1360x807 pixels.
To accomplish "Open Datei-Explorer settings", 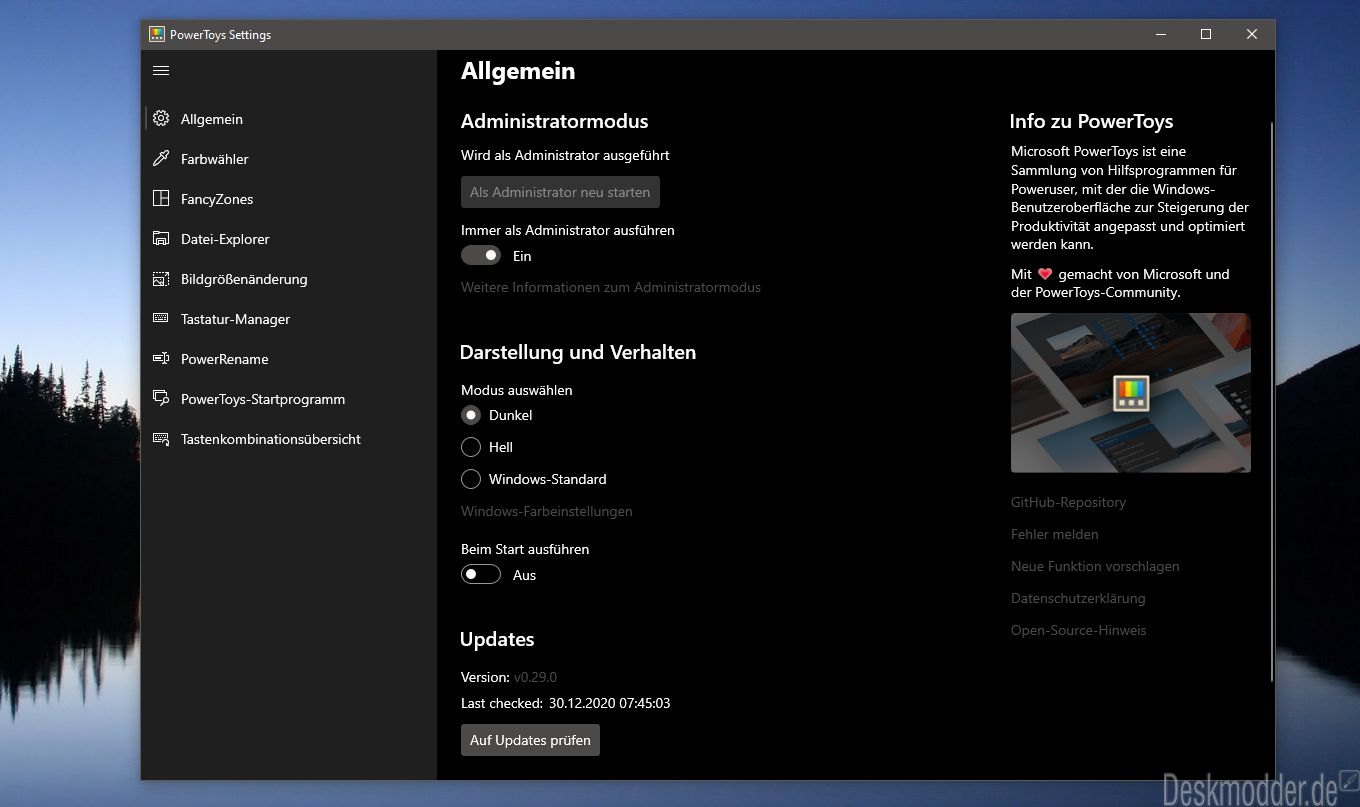I will (x=289, y=239).
